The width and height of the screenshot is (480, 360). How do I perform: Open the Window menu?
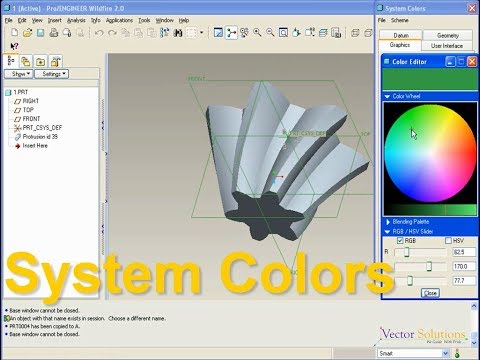pyautogui.click(x=165, y=20)
